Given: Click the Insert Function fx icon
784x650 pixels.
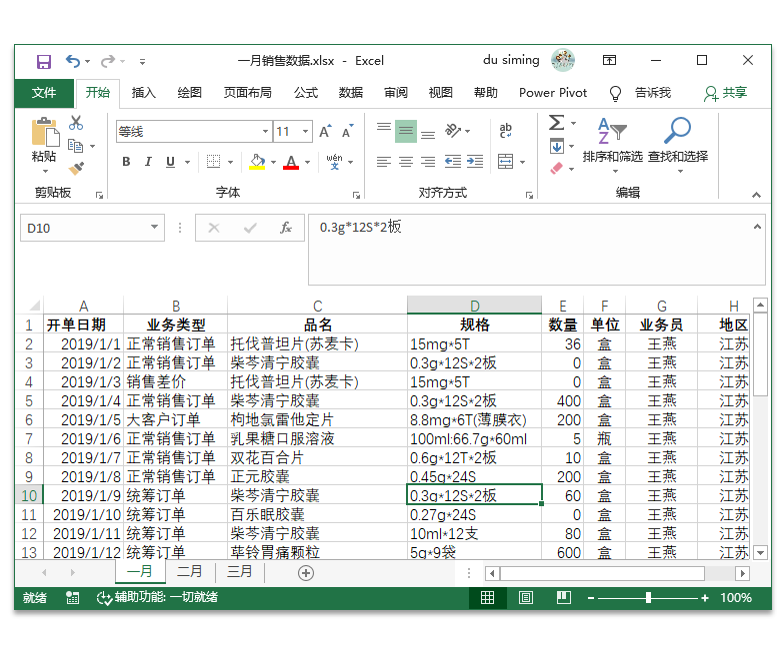Looking at the screenshot, I should point(286,228).
